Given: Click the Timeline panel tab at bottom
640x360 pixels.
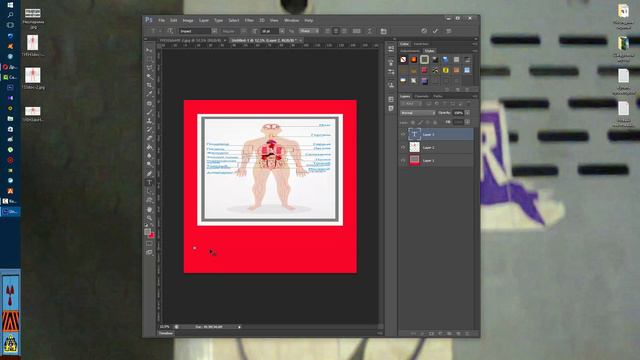Looking at the screenshot, I should [166, 333].
